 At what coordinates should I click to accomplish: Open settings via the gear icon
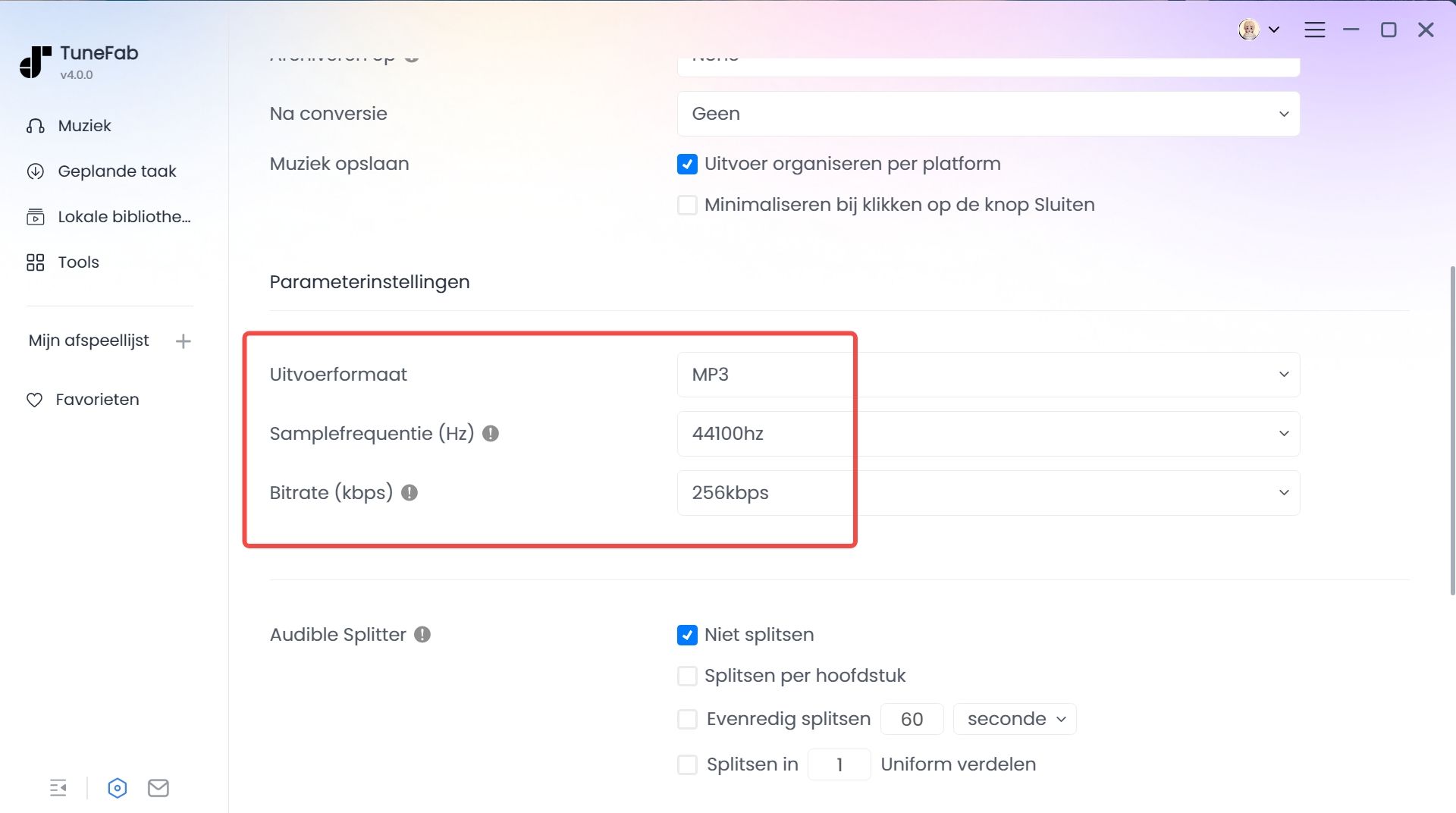pyautogui.click(x=117, y=788)
